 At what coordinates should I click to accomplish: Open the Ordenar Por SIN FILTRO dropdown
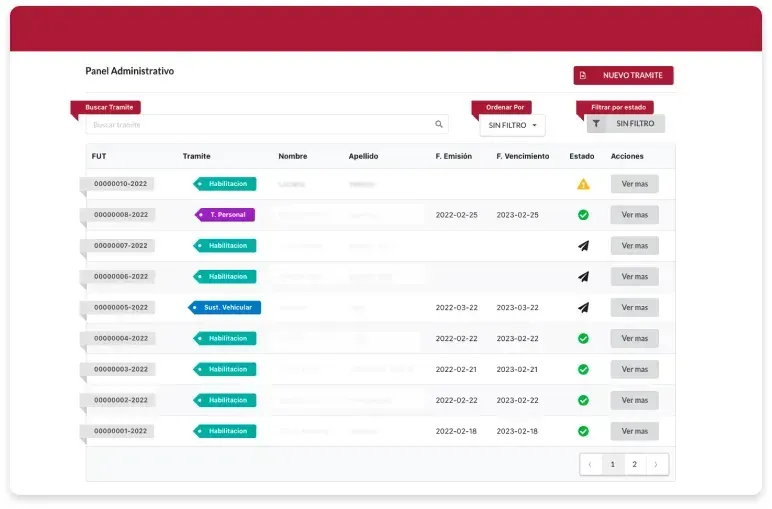(512, 126)
